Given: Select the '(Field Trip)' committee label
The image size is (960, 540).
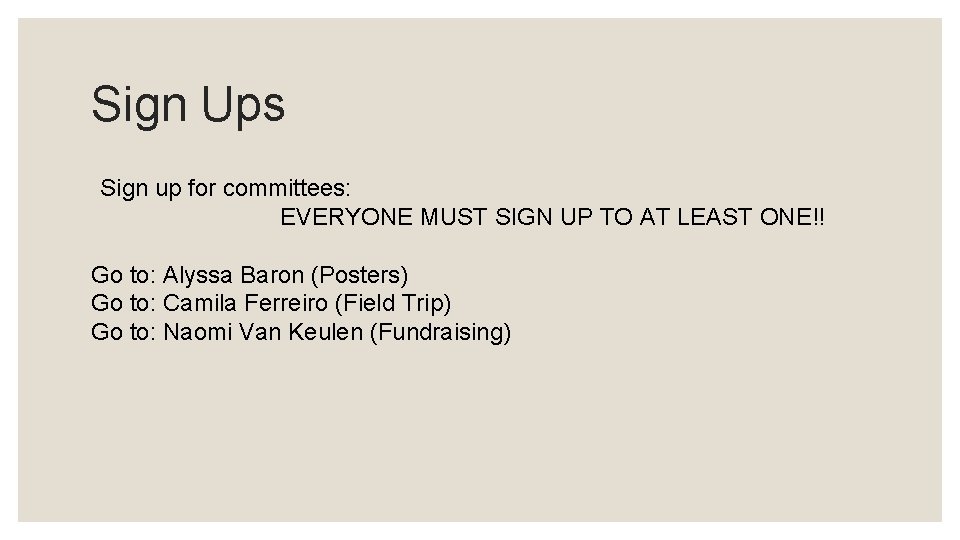Looking at the screenshot, I should click(393, 303).
